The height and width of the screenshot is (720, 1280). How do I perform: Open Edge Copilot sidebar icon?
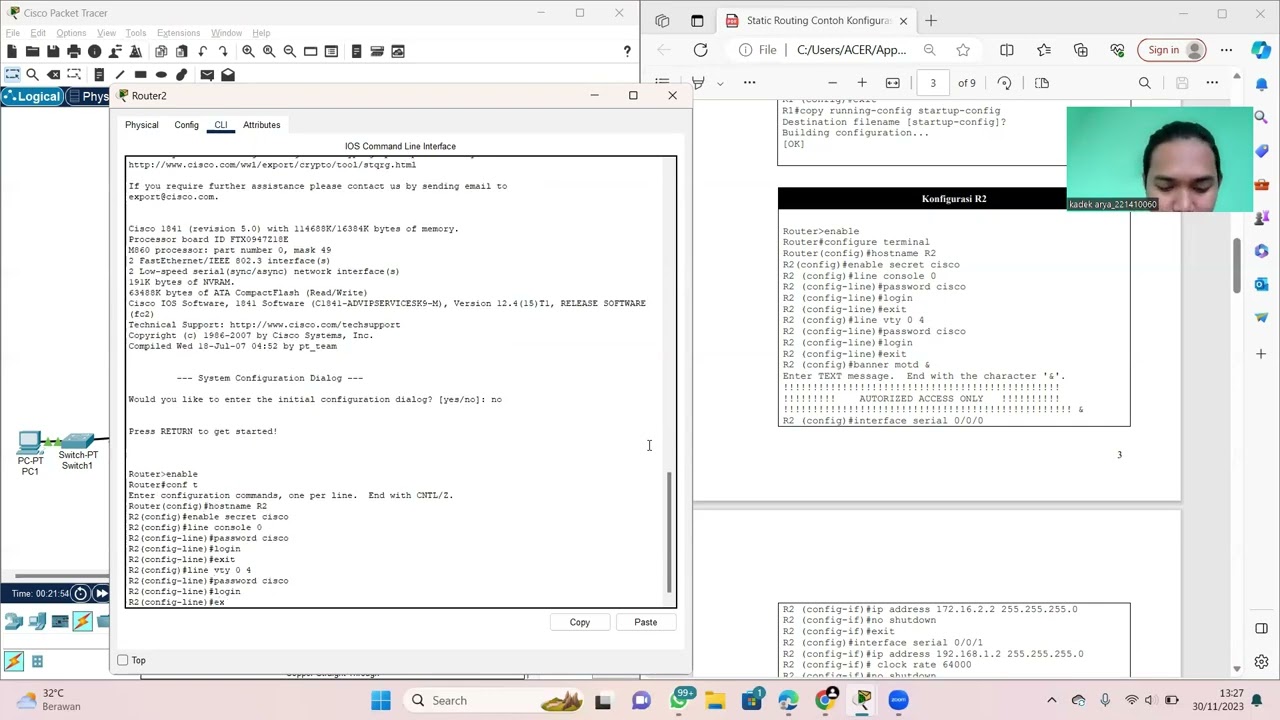click(1262, 50)
